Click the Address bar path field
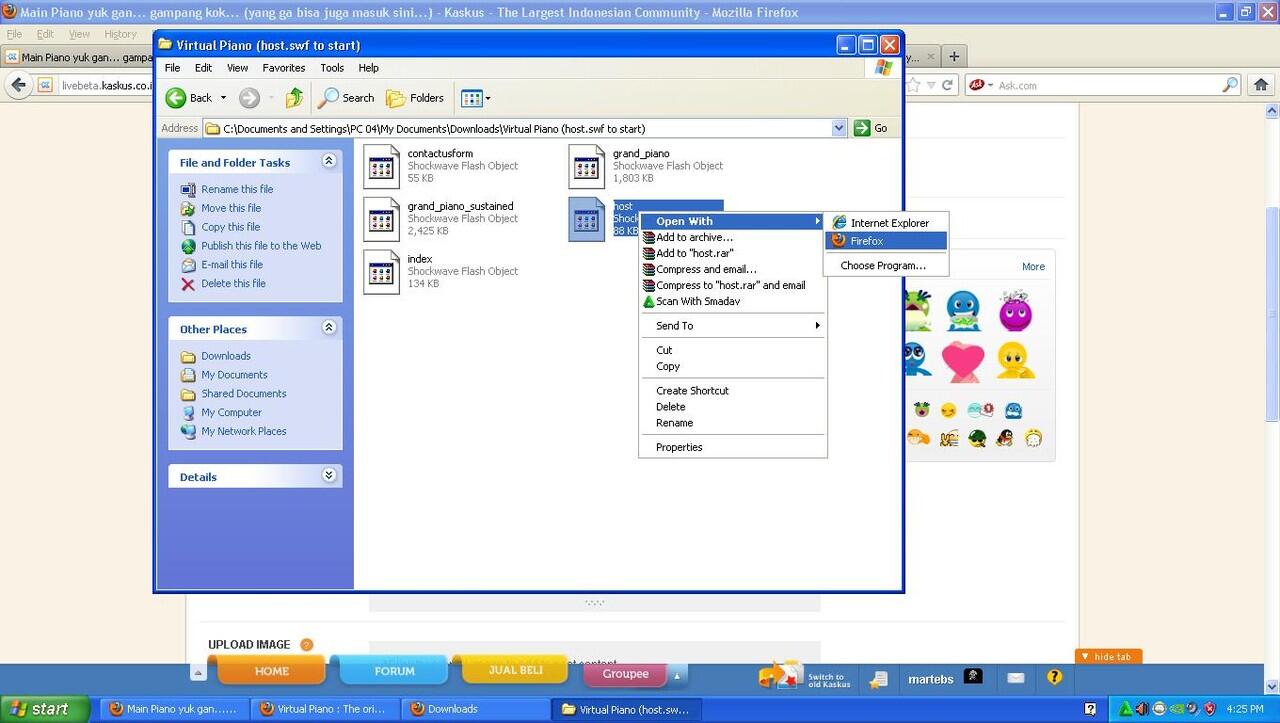Image resolution: width=1280 pixels, height=723 pixels. point(524,128)
